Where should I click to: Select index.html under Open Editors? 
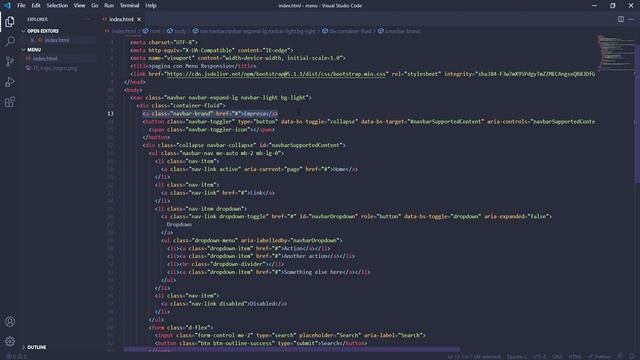(x=57, y=40)
